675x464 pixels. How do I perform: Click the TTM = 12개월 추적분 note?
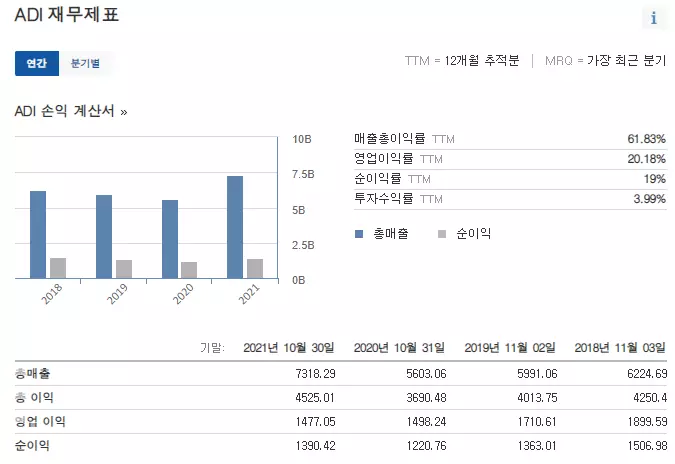[x=462, y=61]
